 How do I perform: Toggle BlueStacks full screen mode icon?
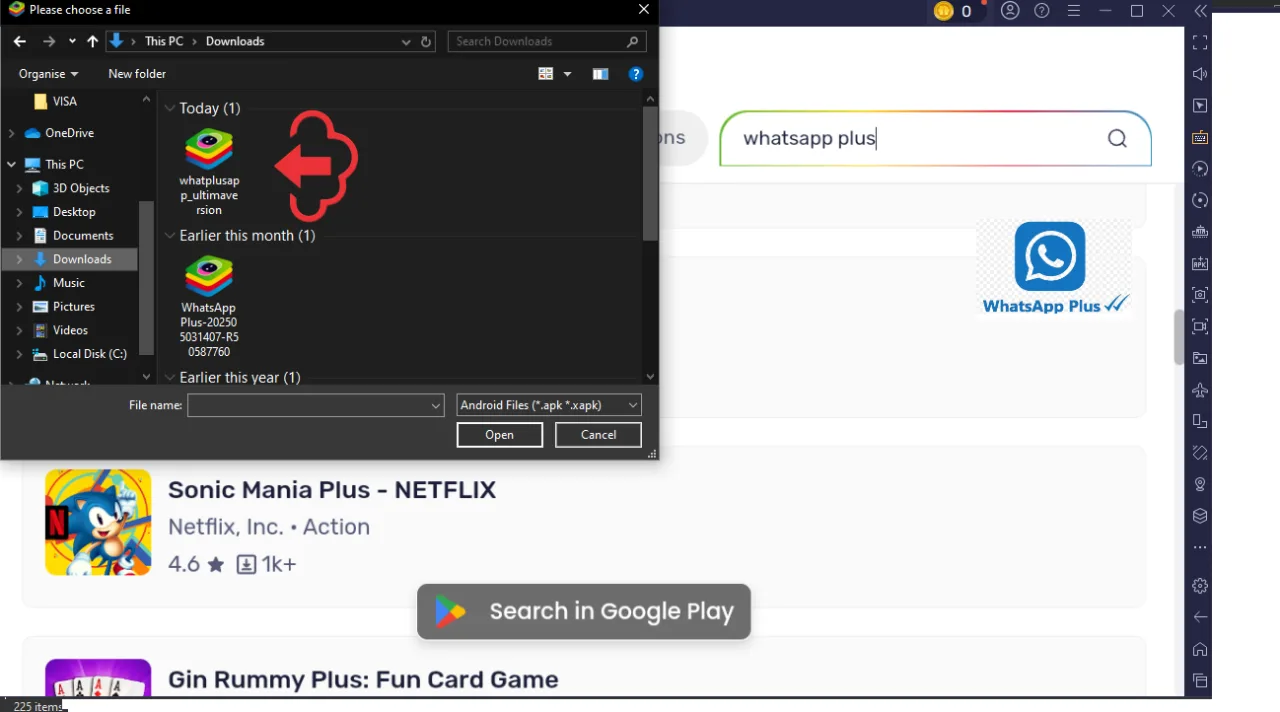[x=1200, y=42]
